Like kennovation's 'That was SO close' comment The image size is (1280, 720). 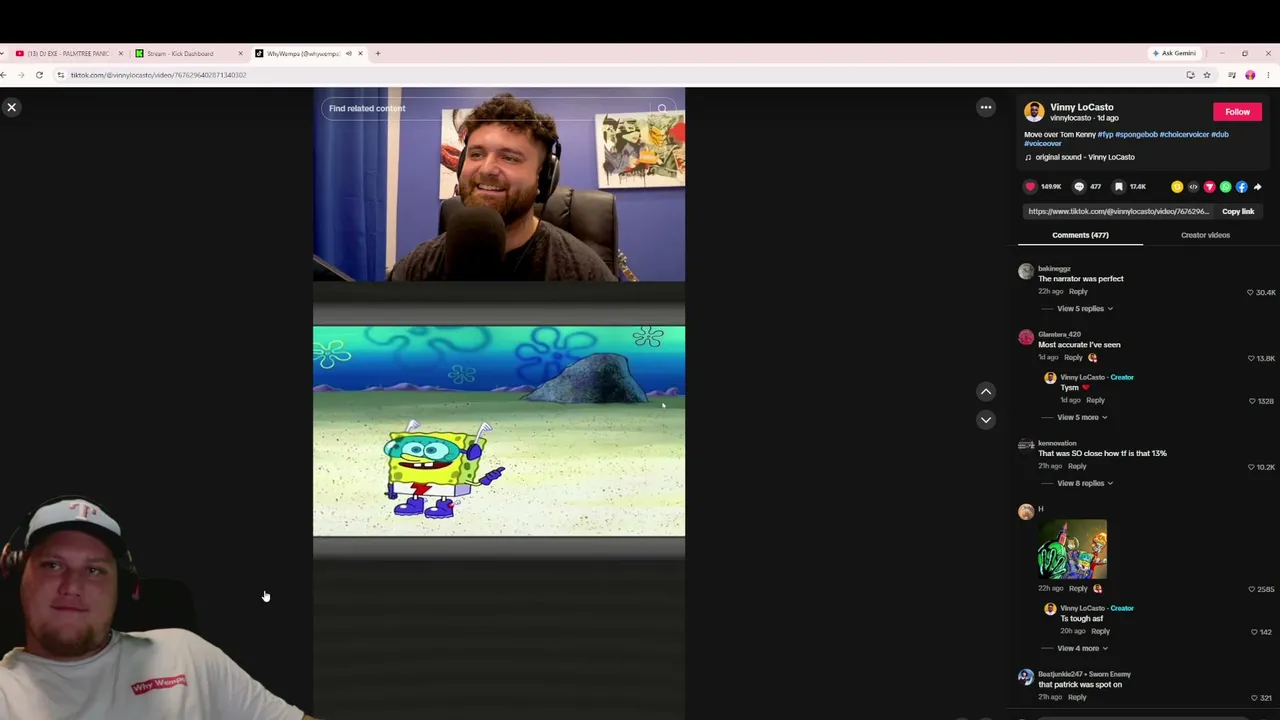click(1250, 467)
